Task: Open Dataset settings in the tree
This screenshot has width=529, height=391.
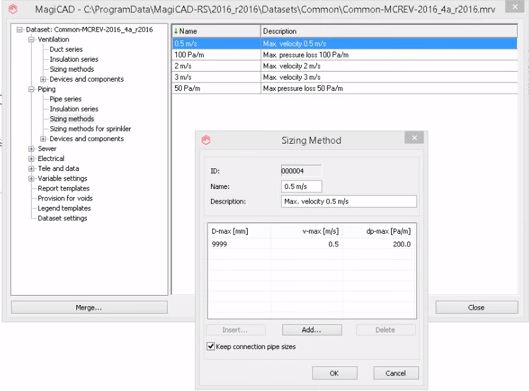Action: point(62,218)
